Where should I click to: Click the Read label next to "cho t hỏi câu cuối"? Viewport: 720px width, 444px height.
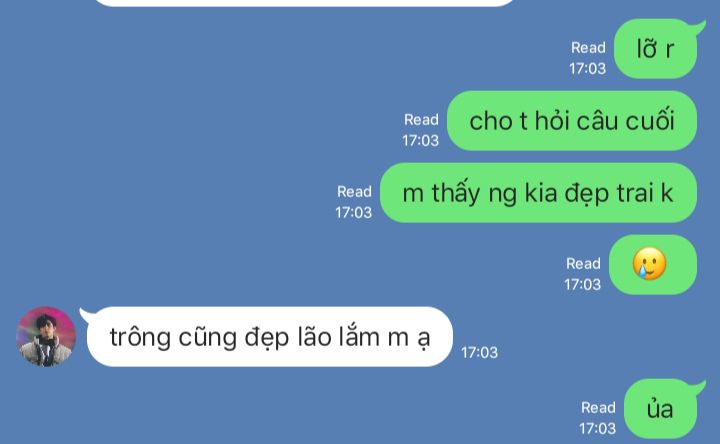coord(421,120)
